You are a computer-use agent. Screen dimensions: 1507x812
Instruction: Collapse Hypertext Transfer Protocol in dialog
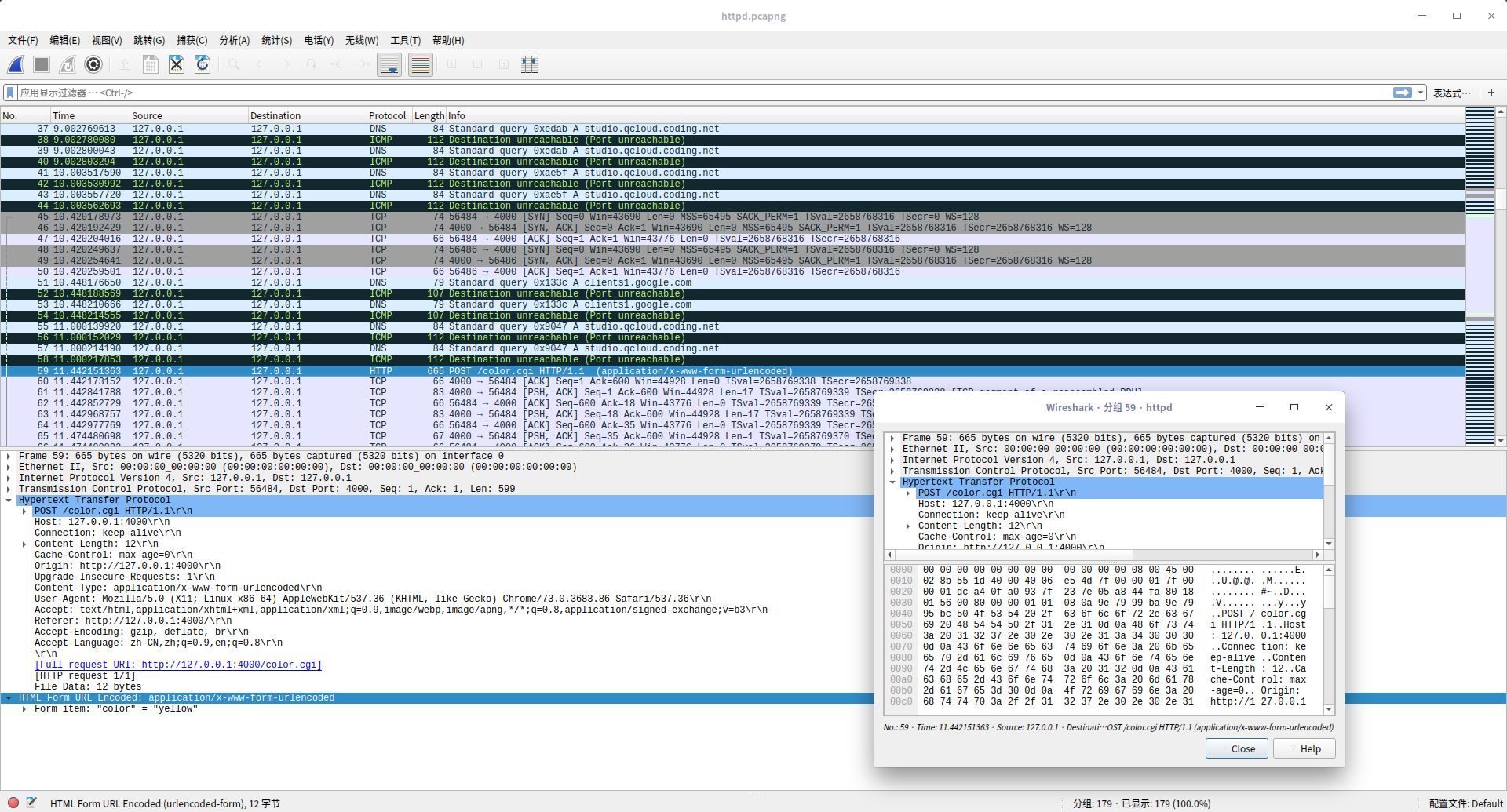[892, 482]
